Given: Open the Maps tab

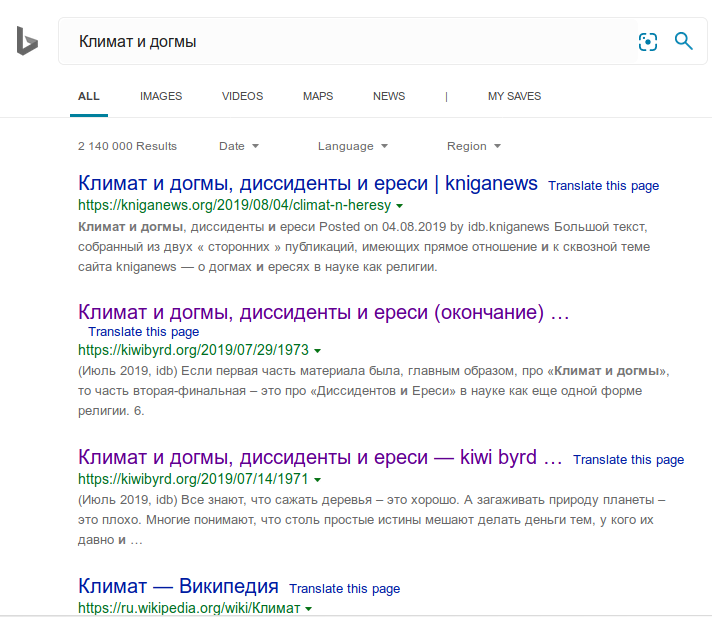Looking at the screenshot, I should coord(318,96).
